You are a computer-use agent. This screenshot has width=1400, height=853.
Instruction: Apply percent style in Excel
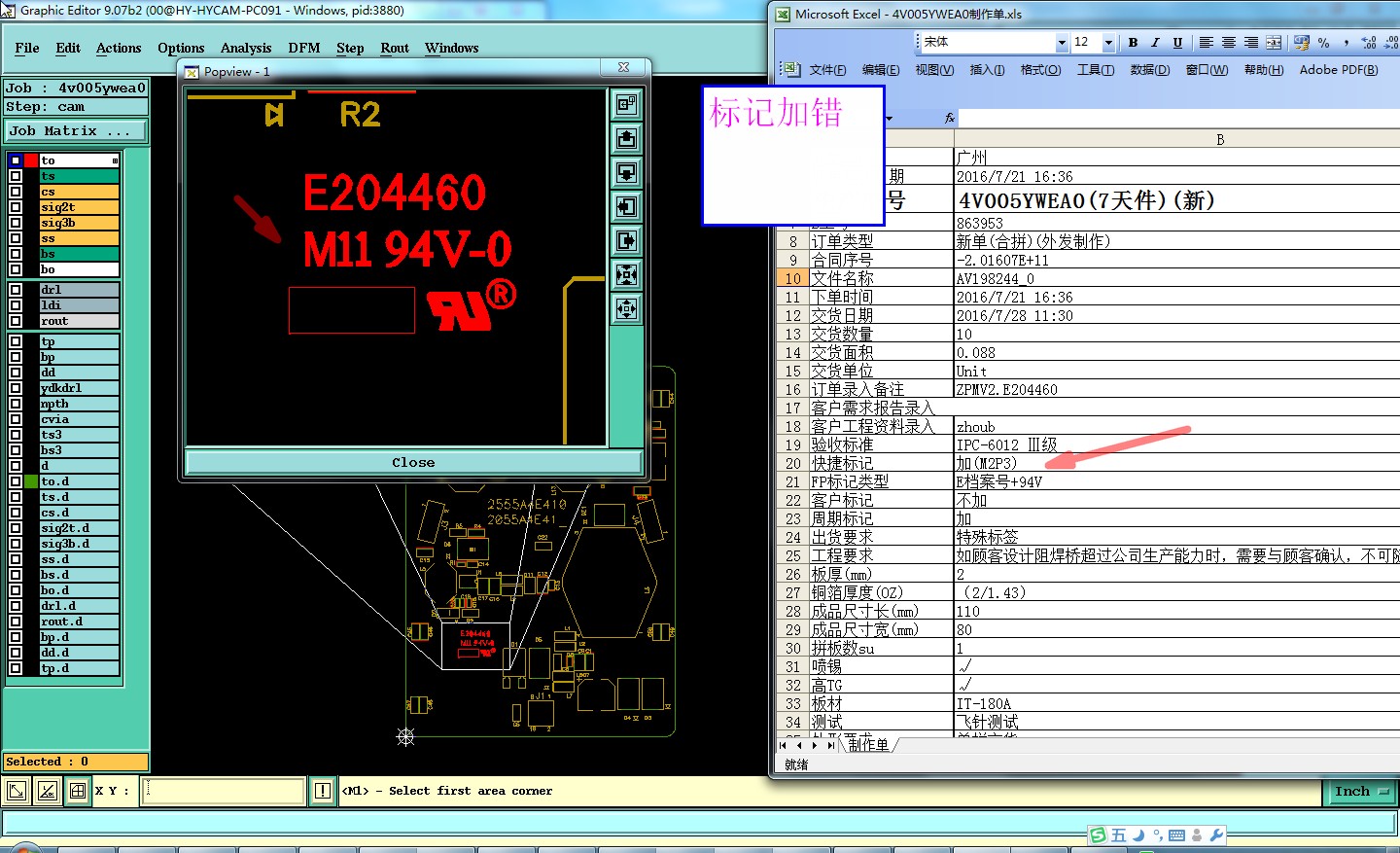pos(1323,43)
